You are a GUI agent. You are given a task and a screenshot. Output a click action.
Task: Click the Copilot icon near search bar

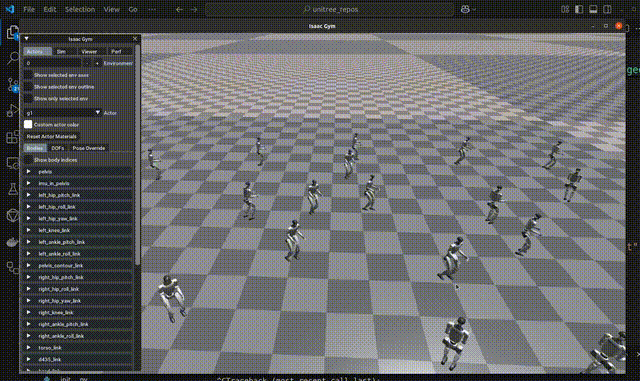pos(465,9)
